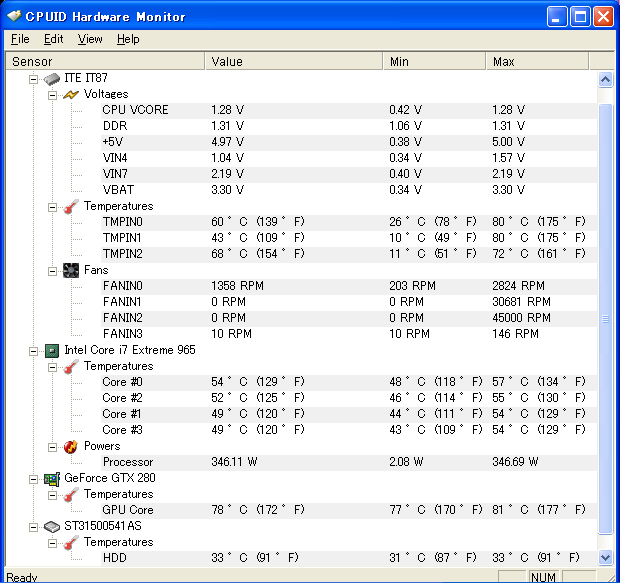
Task: Click the Fans icon in tree
Action: pos(70,270)
